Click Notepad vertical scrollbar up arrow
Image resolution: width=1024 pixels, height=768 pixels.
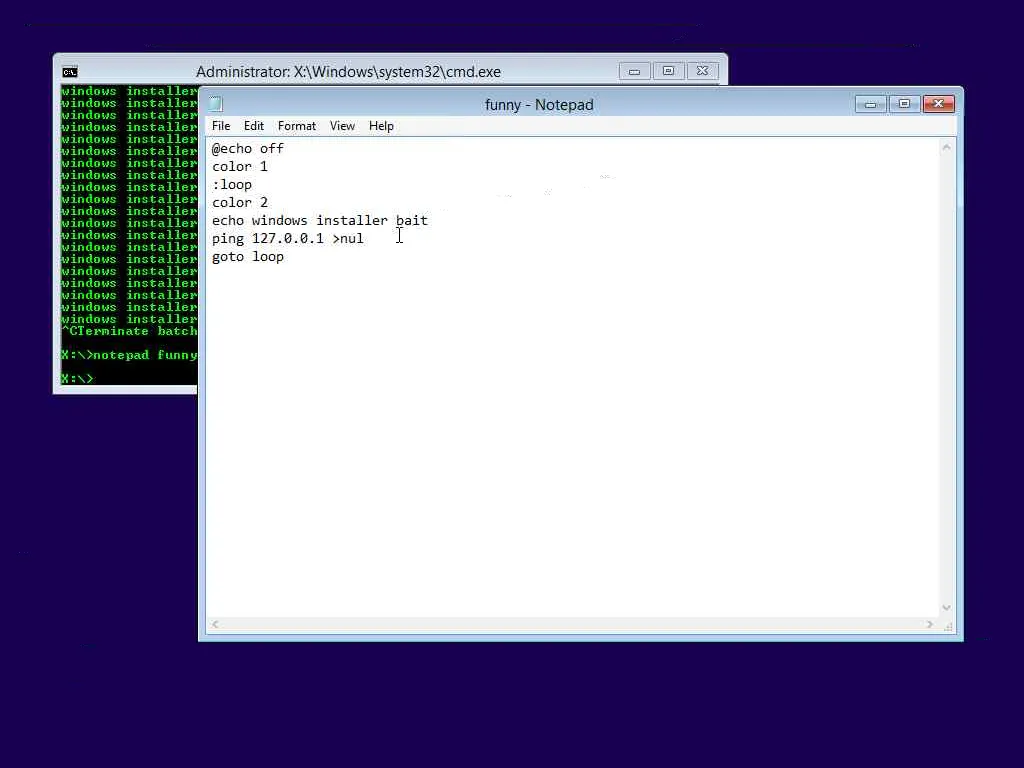click(946, 148)
